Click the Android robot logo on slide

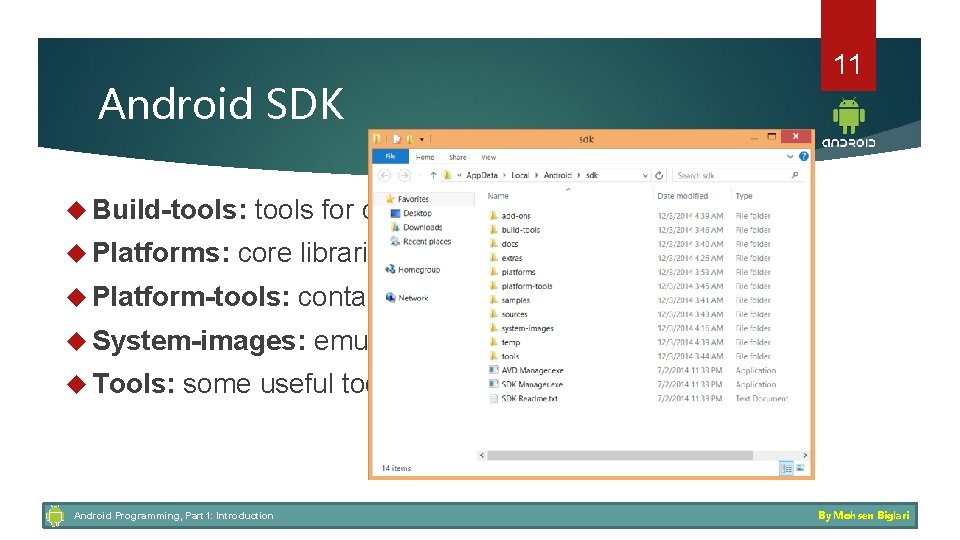click(849, 116)
